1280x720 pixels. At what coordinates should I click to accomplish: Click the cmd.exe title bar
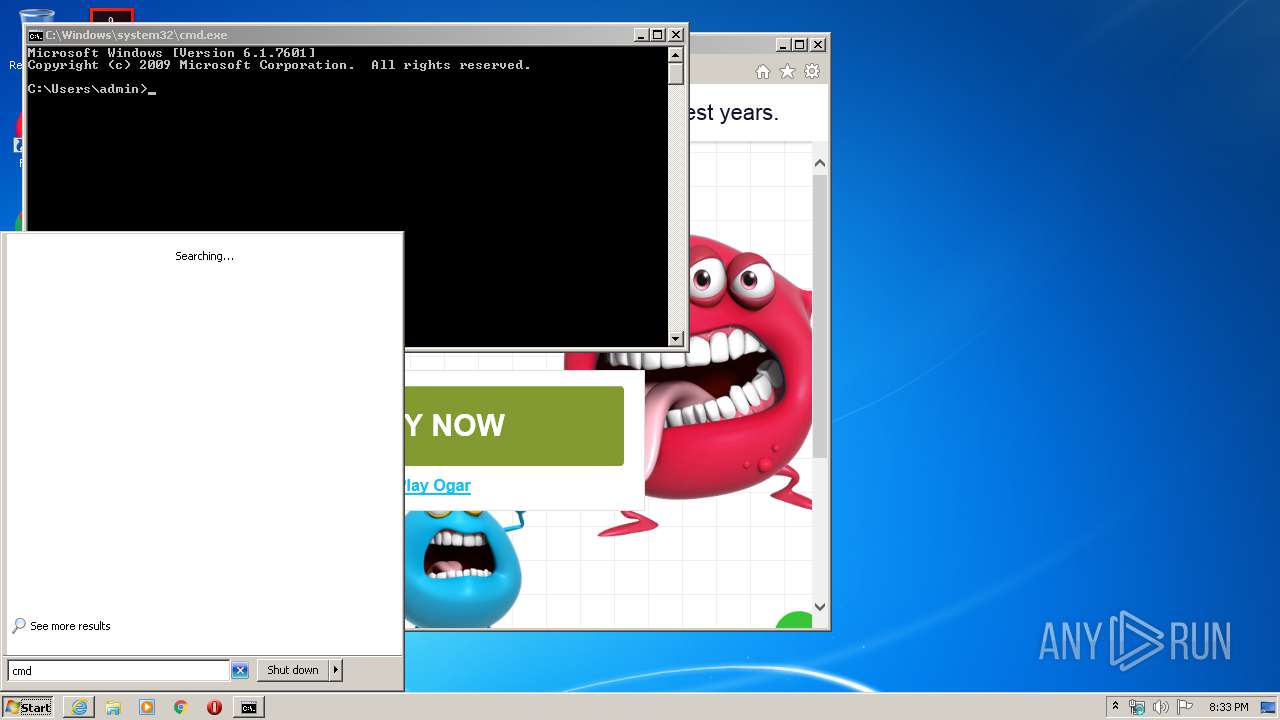pyautogui.click(x=330, y=35)
